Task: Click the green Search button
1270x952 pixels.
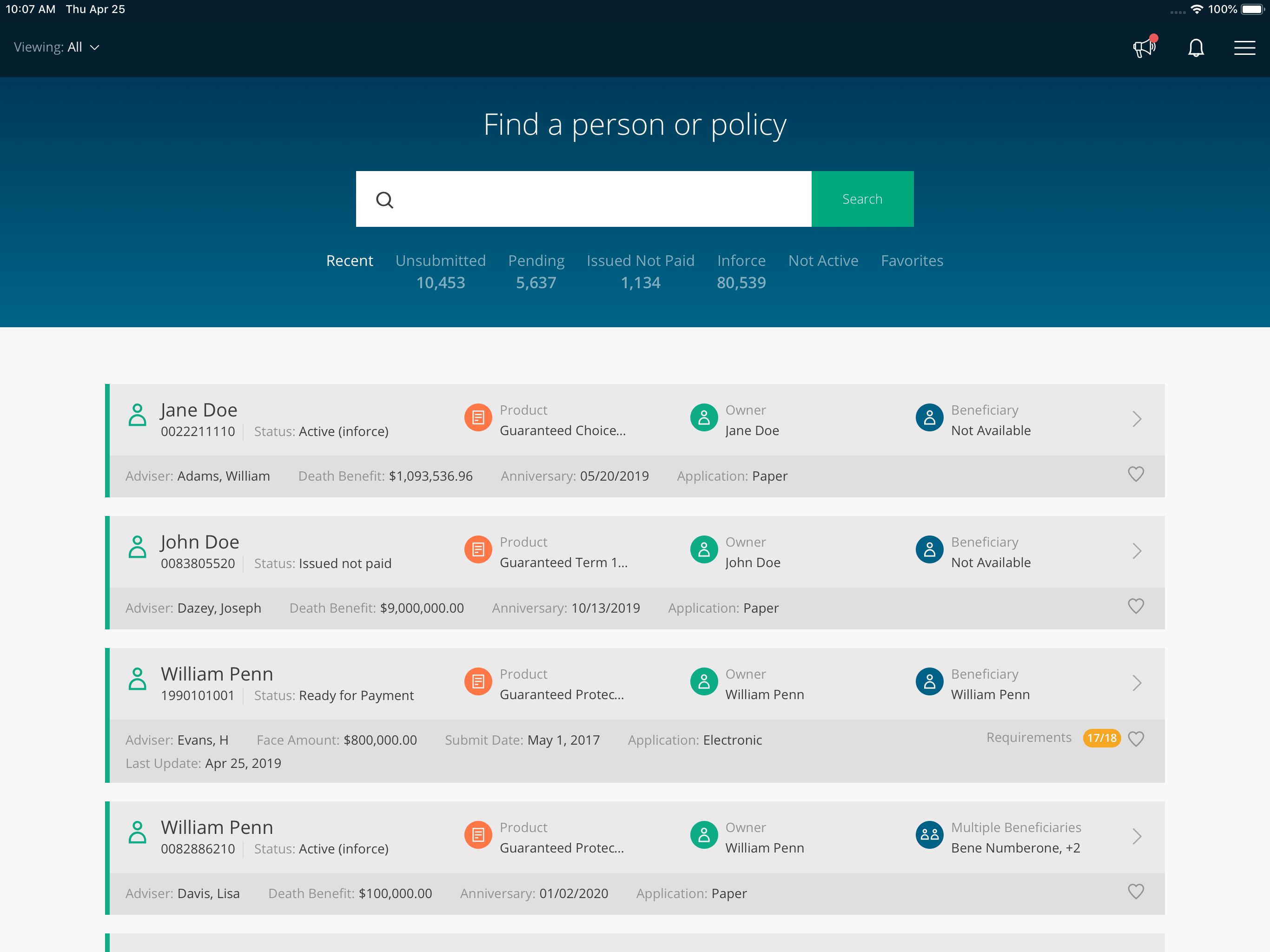Action: click(862, 198)
